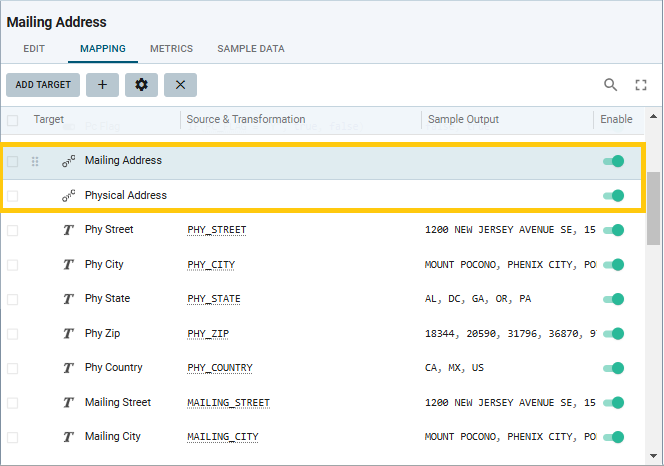Click the plus add icon button
Screen dimensions: 664x466
102,85
